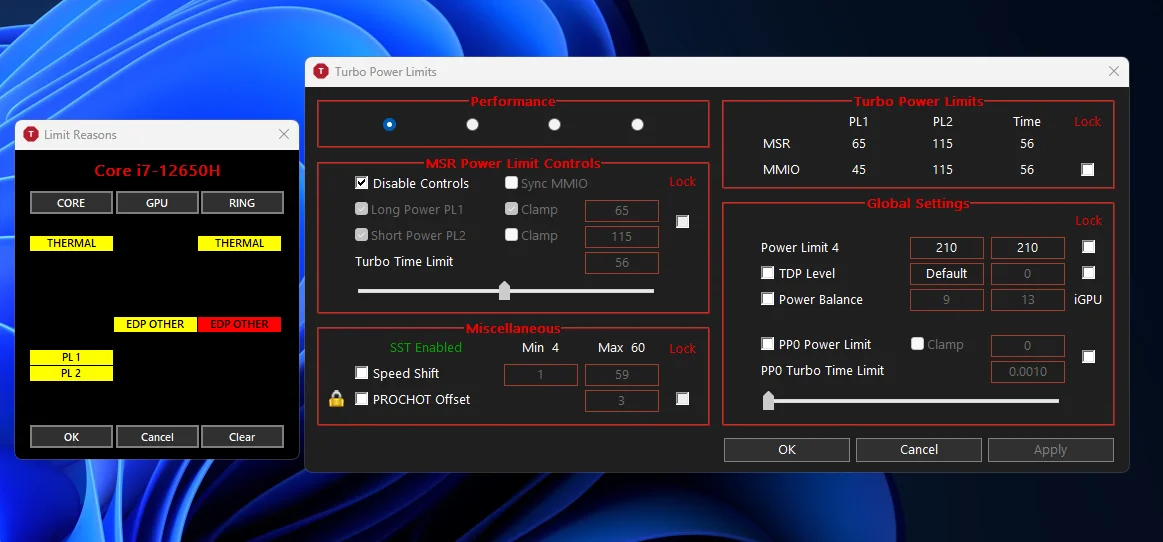Click the Apply button

tap(1050, 449)
